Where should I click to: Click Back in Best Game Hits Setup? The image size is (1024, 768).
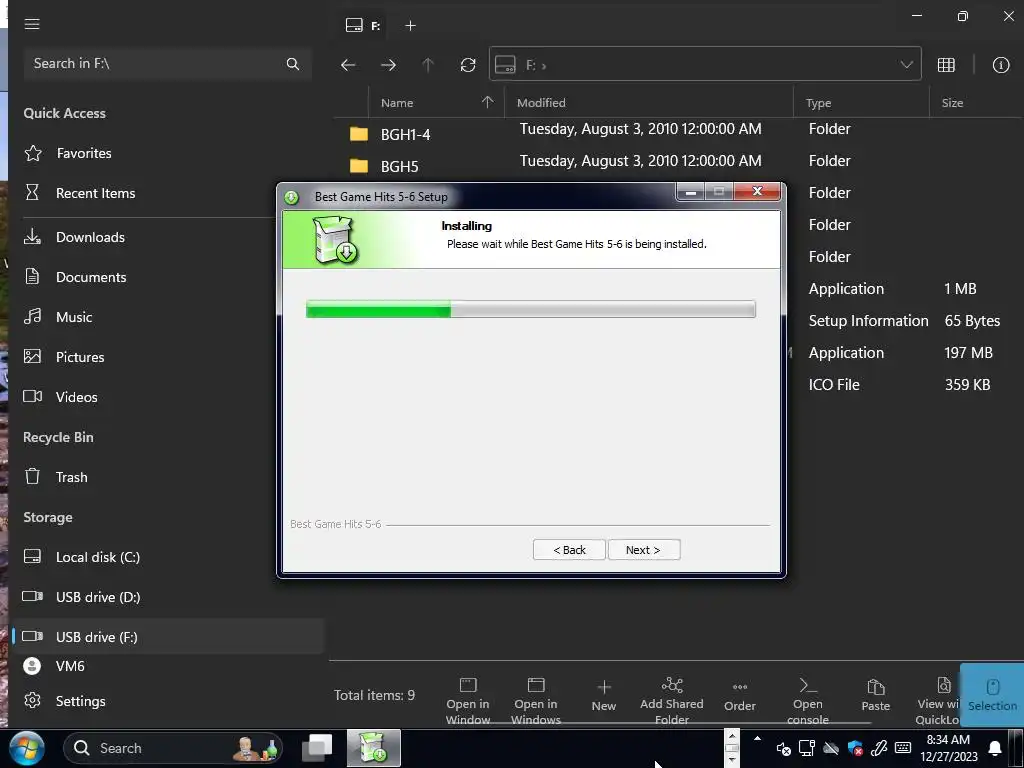[569, 550]
